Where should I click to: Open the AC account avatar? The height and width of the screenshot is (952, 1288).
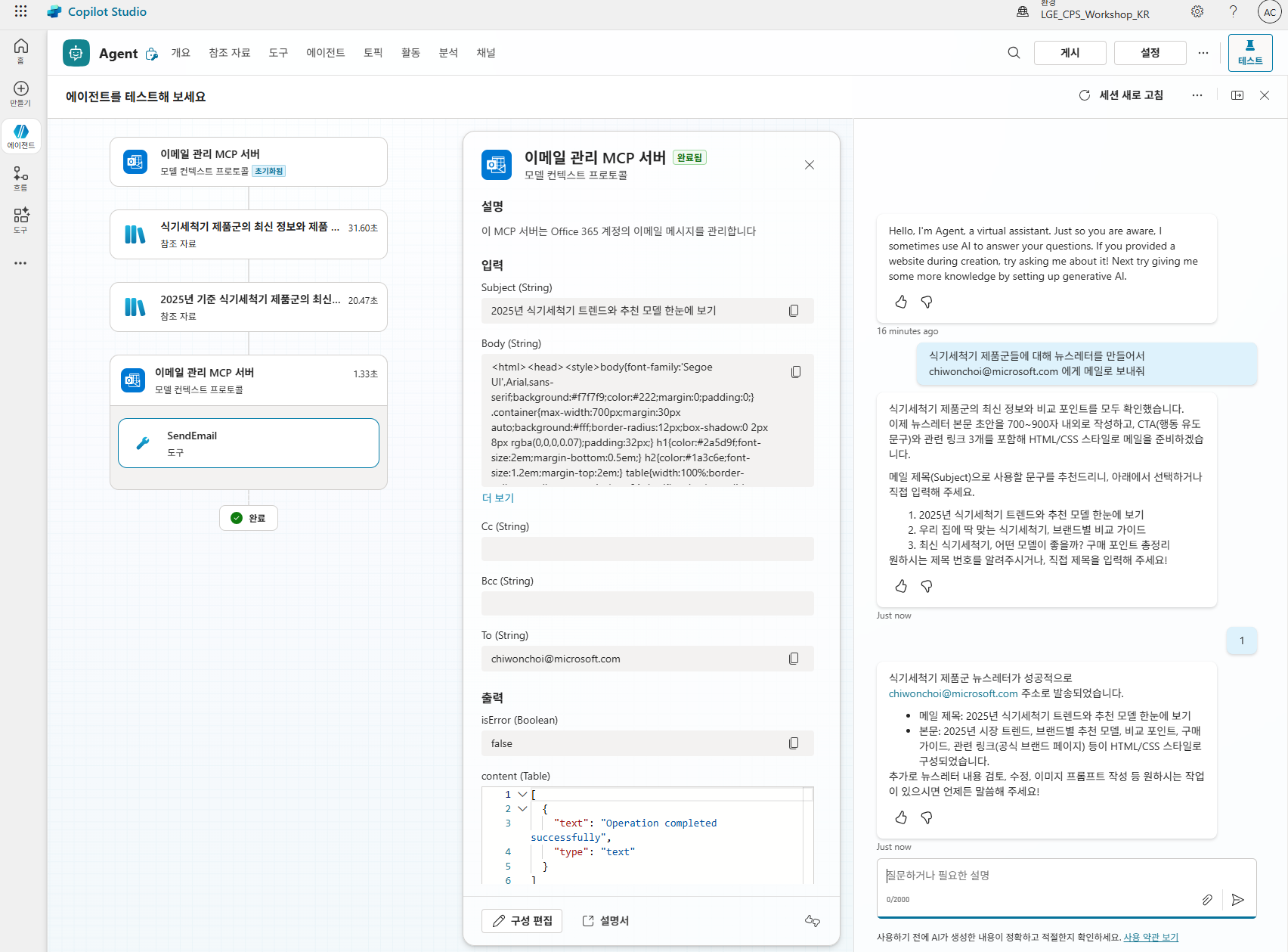coord(1270,12)
